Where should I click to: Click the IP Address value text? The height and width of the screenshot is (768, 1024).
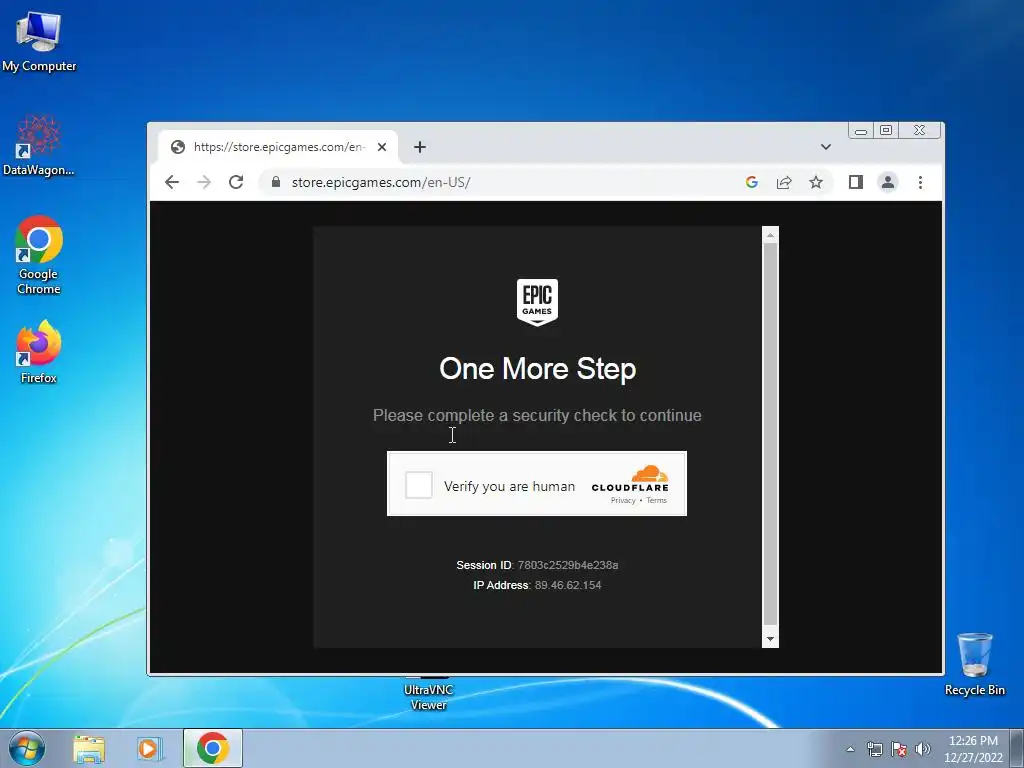click(x=568, y=585)
